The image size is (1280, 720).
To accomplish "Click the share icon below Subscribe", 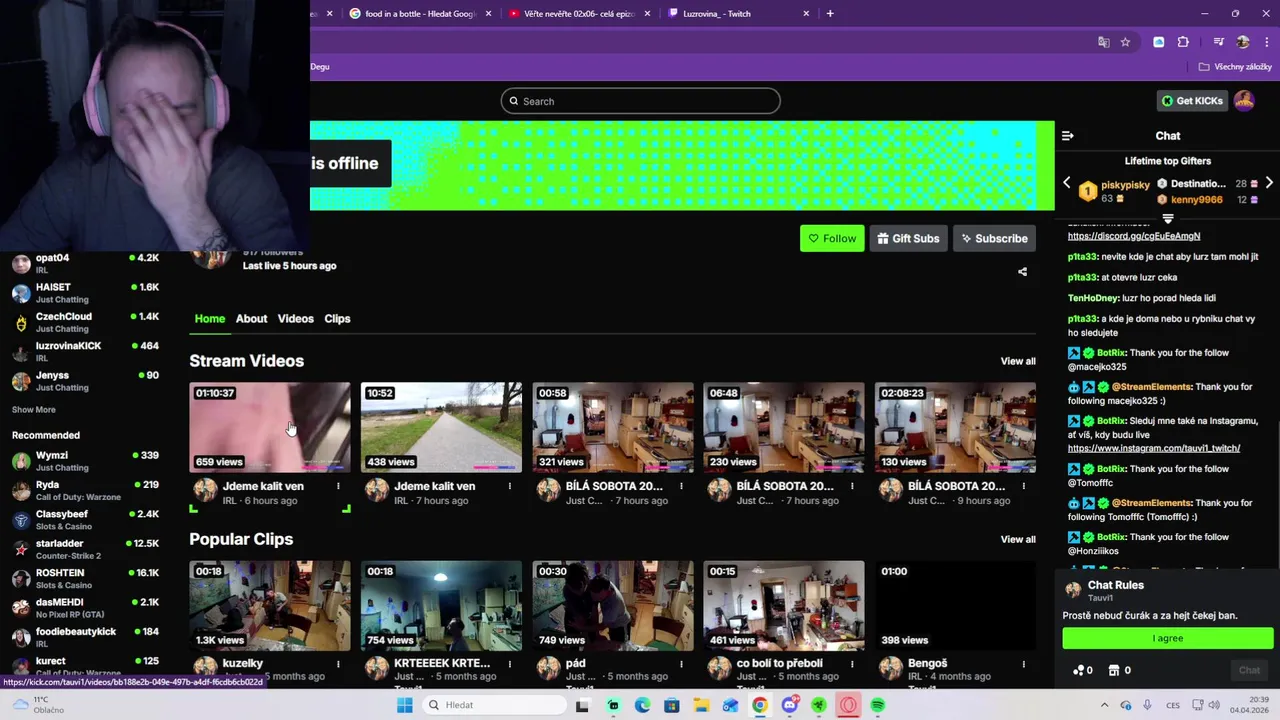I will pos(1022,272).
